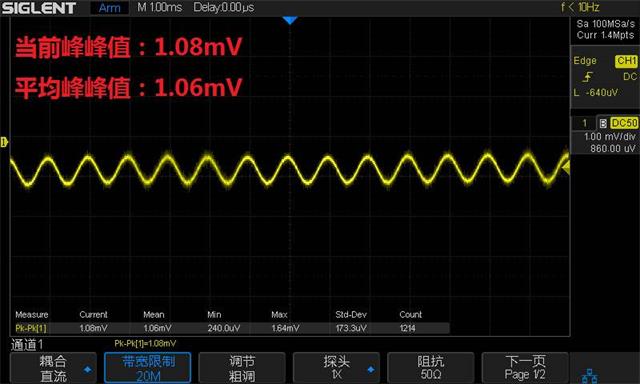Toggle the 阻抗 50Ω impedance softkey
640x384 pixels.
pyautogui.click(x=431, y=368)
